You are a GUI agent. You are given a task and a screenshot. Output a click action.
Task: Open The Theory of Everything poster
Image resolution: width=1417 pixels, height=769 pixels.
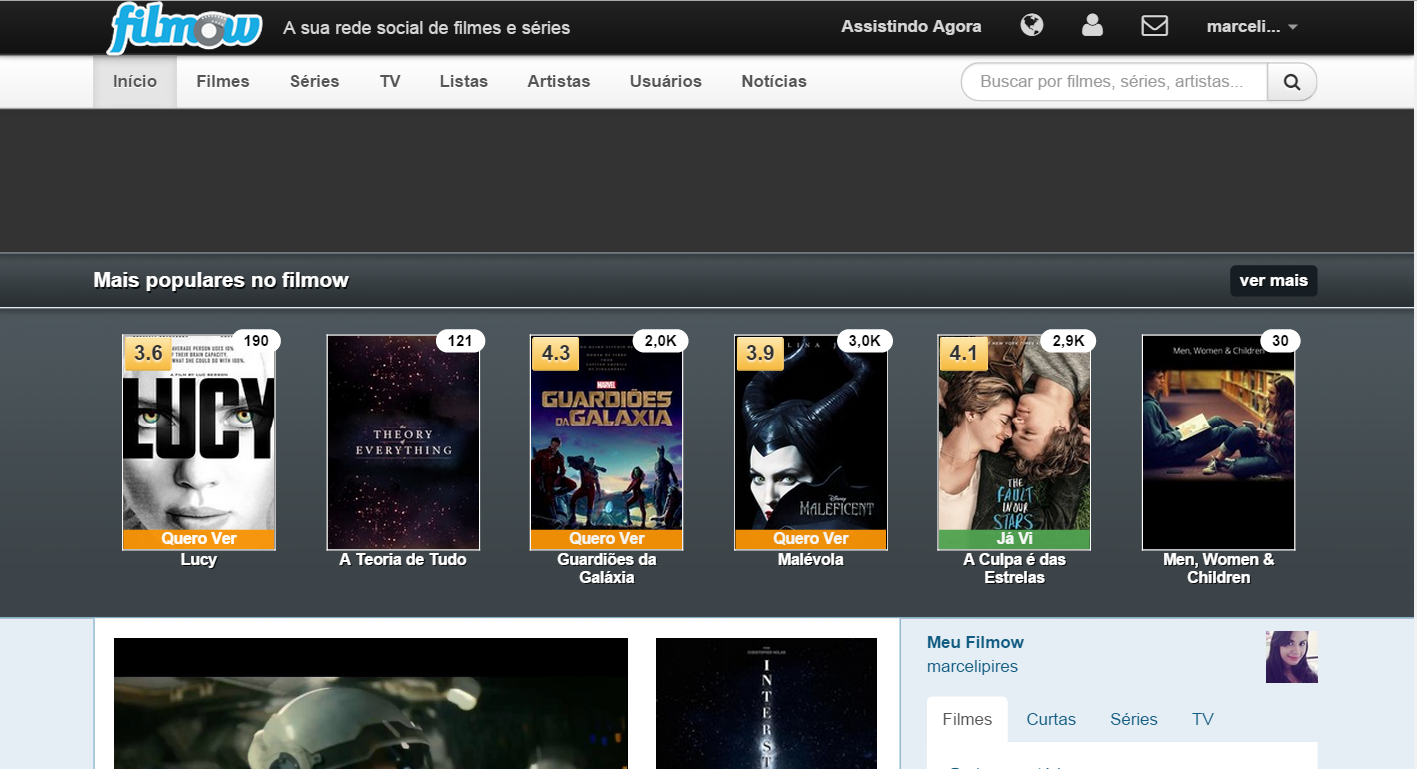[x=403, y=442]
